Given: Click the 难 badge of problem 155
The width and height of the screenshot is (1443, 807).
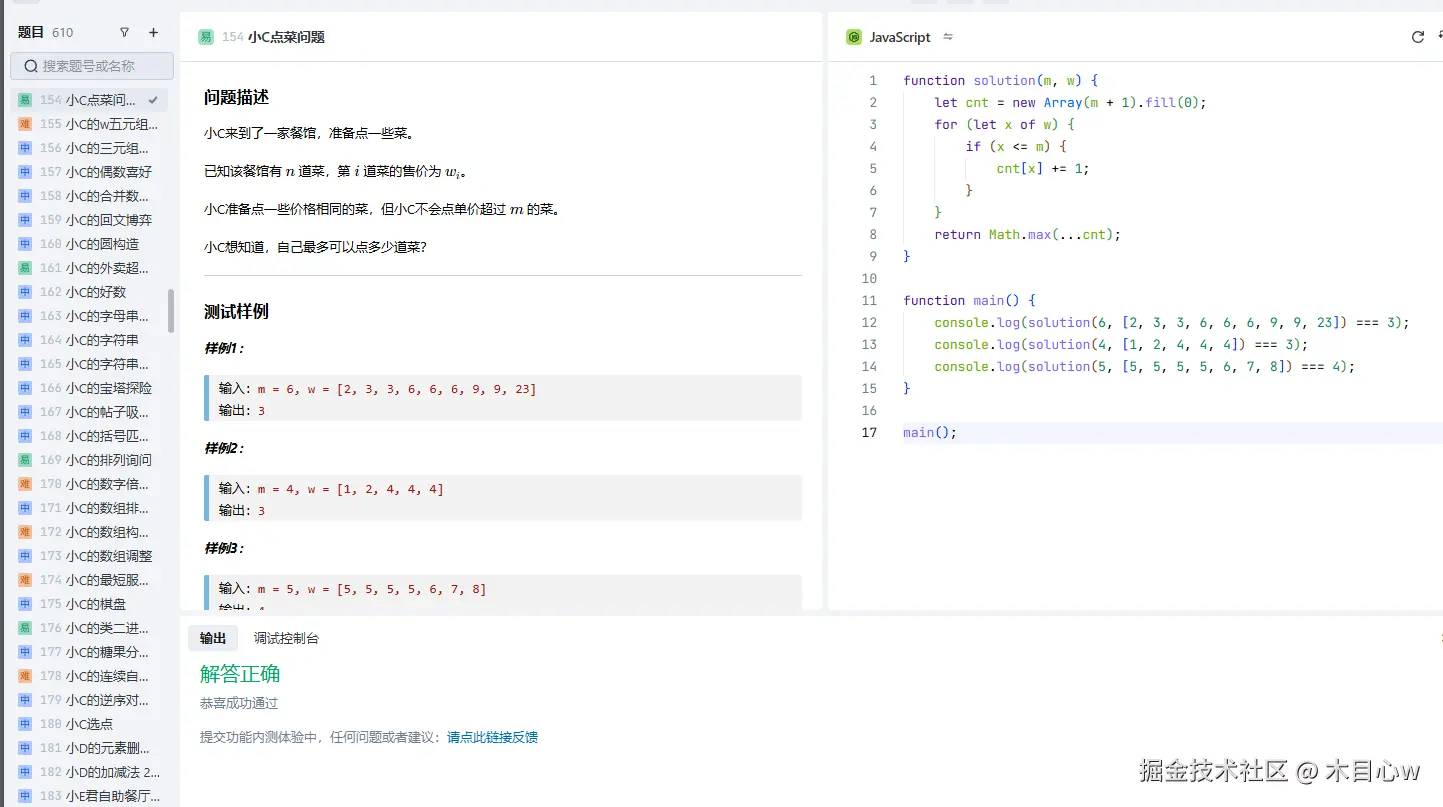Looking at the screenshot, I should [x=25, y=124].
